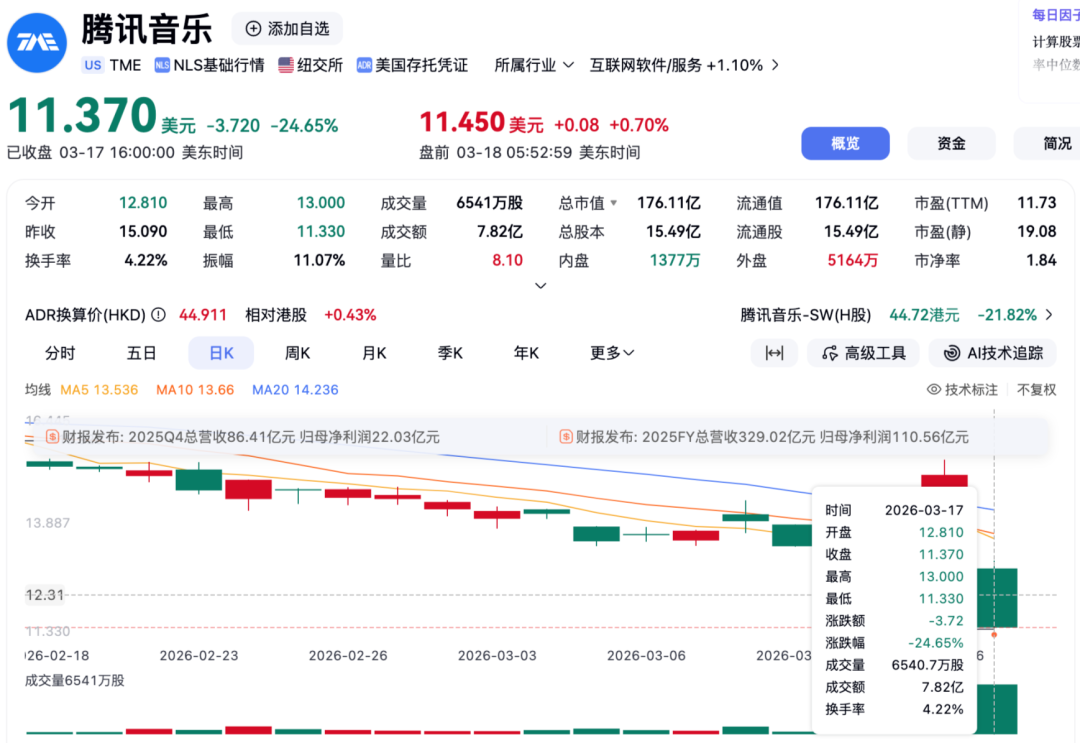Open 腾讯音乐-SW H-share quote arrow

tap(1049, 315)
